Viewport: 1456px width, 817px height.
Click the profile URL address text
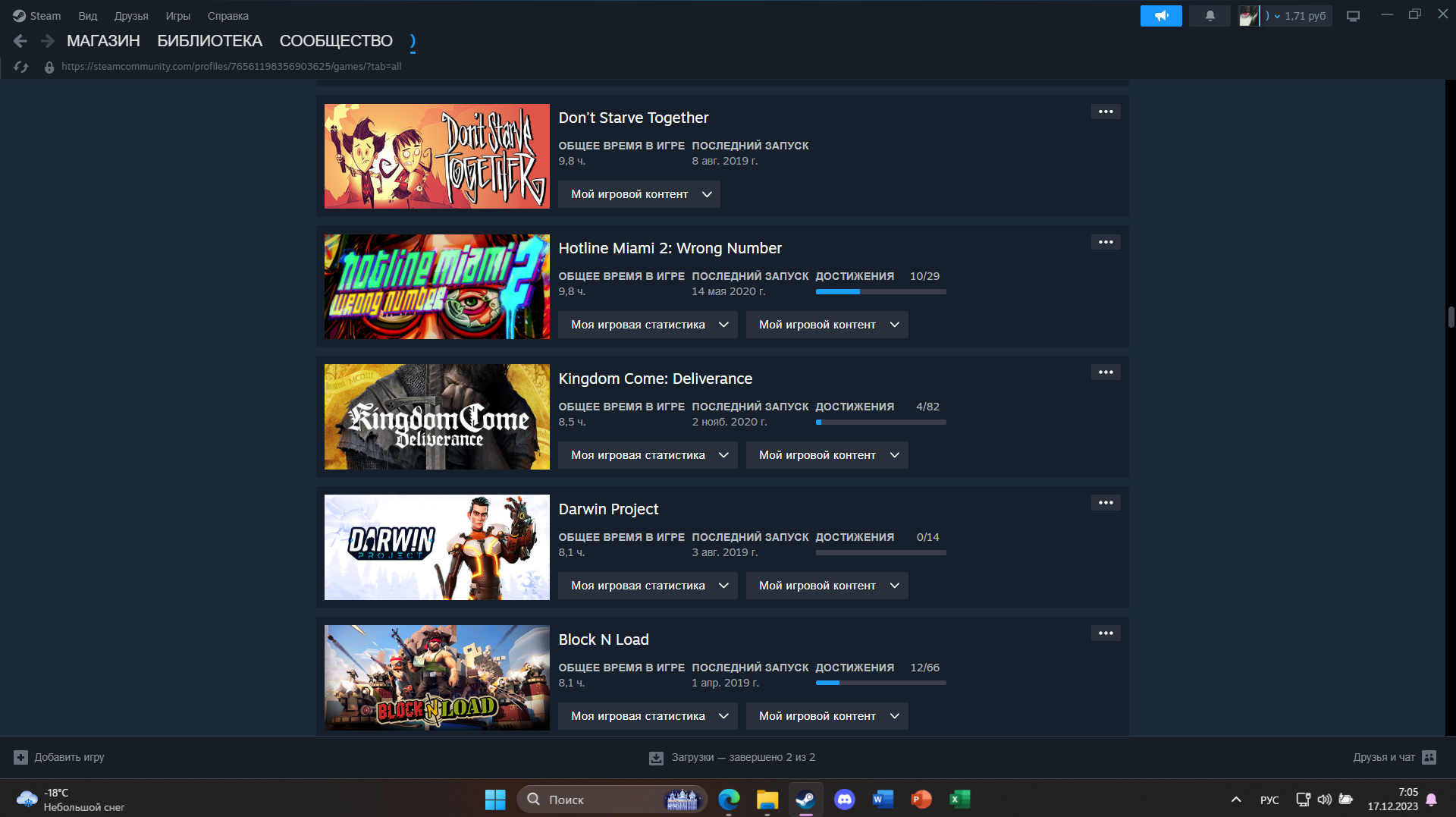[231, 67]
